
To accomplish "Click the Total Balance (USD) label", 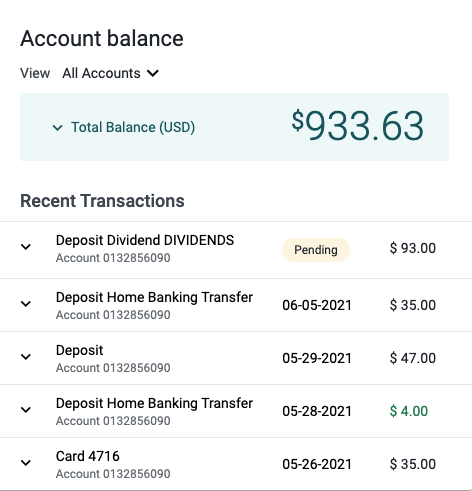I will click(x=133, y=127).
